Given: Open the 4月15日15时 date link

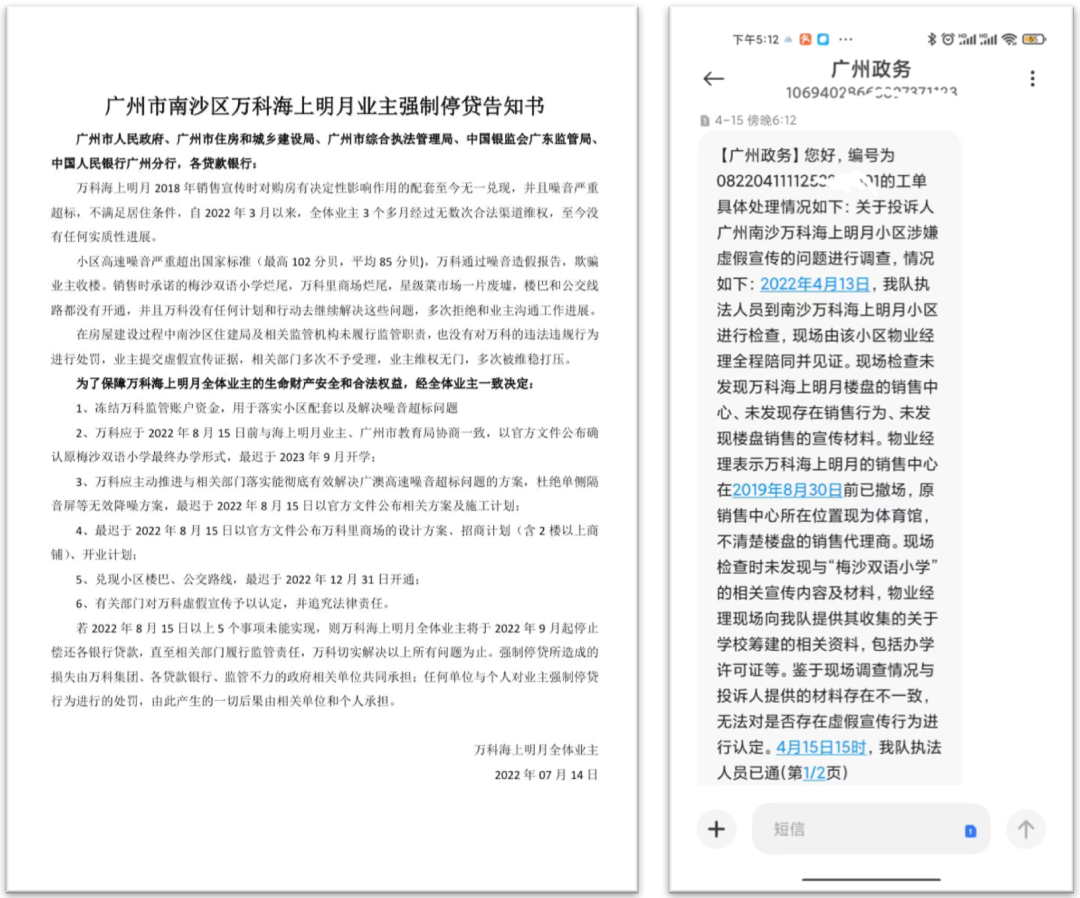Looking at the screenshot, I should (821, 747).
